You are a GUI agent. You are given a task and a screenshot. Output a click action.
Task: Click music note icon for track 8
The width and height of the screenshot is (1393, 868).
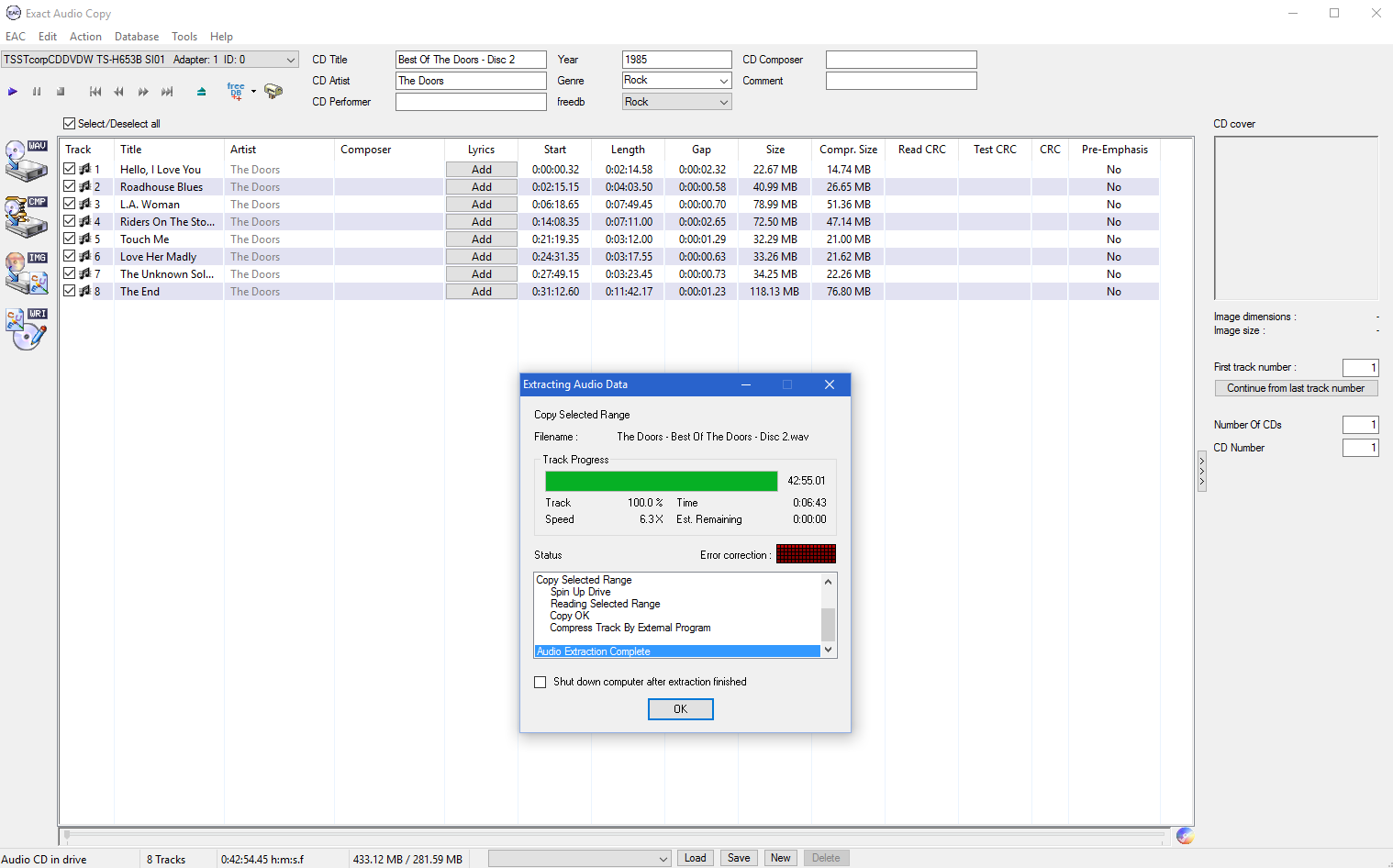[x=84, y=291]
